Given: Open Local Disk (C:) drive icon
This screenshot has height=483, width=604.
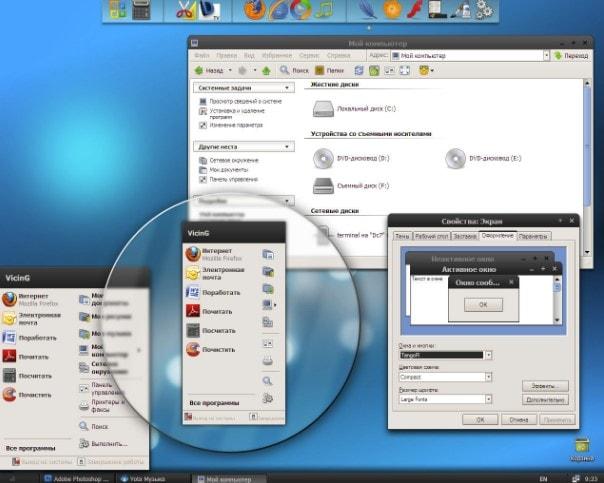Looking at the screenshot, I should pos(323,106).
